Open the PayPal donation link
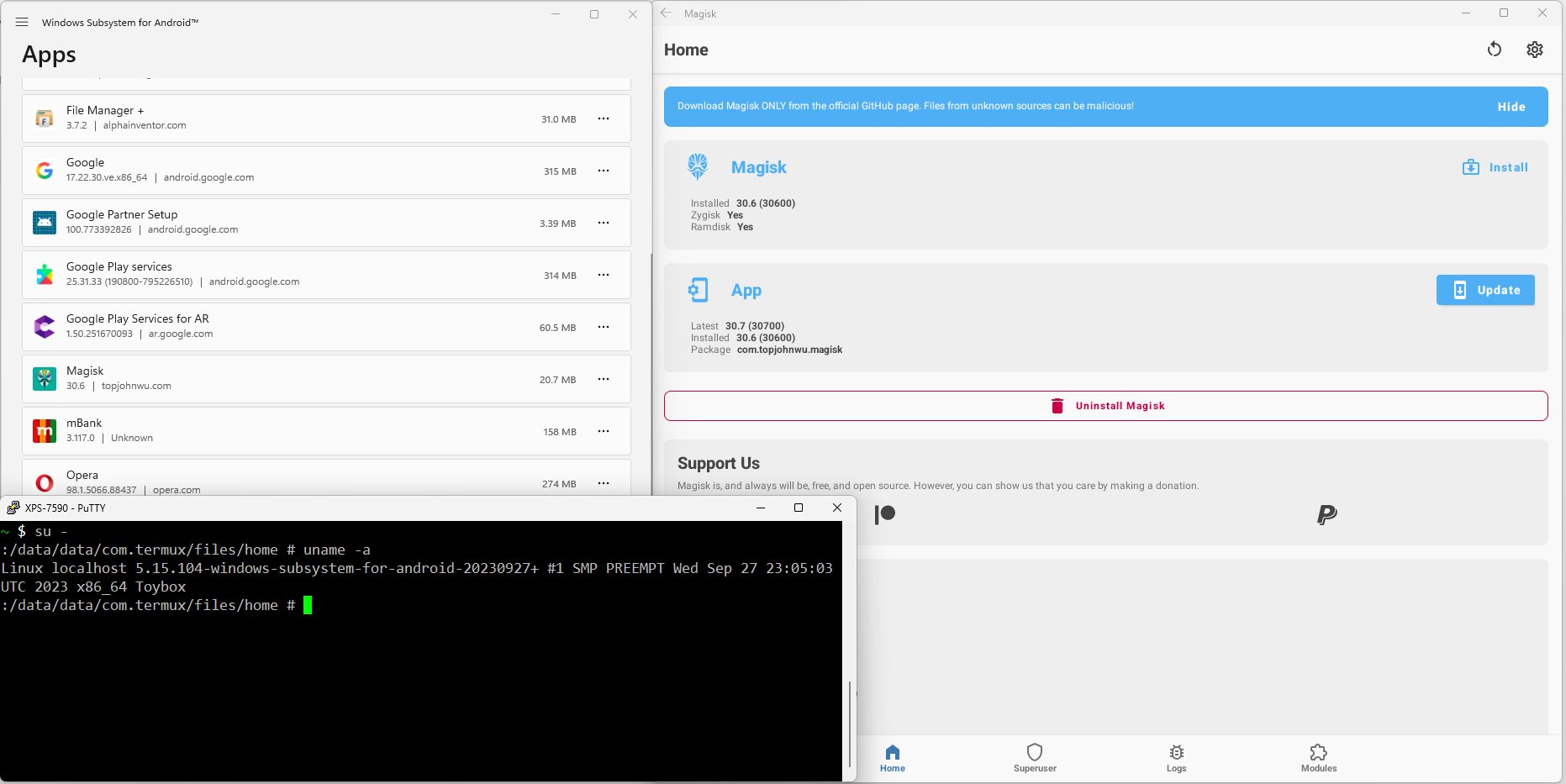 tap(1327, 514)
